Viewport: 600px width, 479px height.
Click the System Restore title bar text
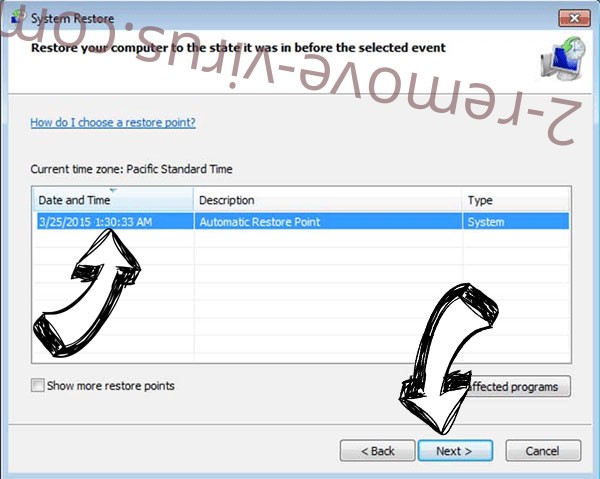coord(72,18)
